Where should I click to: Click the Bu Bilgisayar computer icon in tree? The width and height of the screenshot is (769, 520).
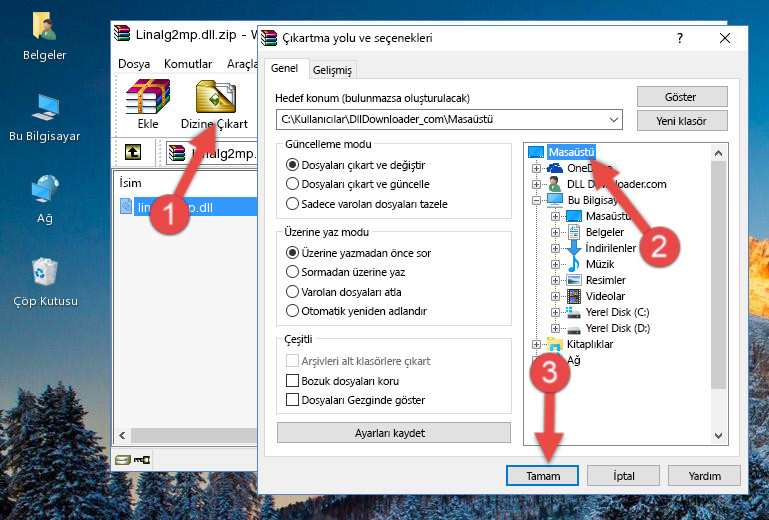(x=555, y=200)
